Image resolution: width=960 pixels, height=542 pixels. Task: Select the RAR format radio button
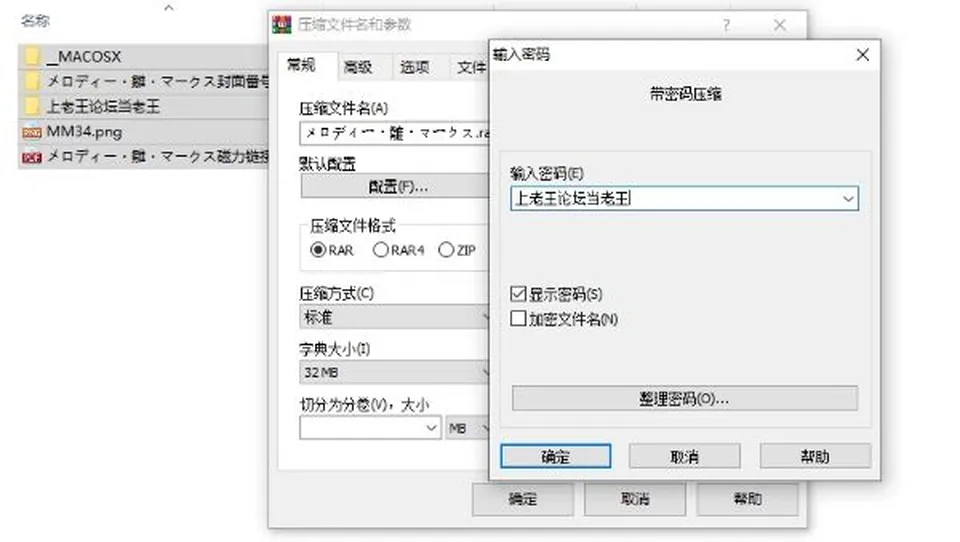318,250
